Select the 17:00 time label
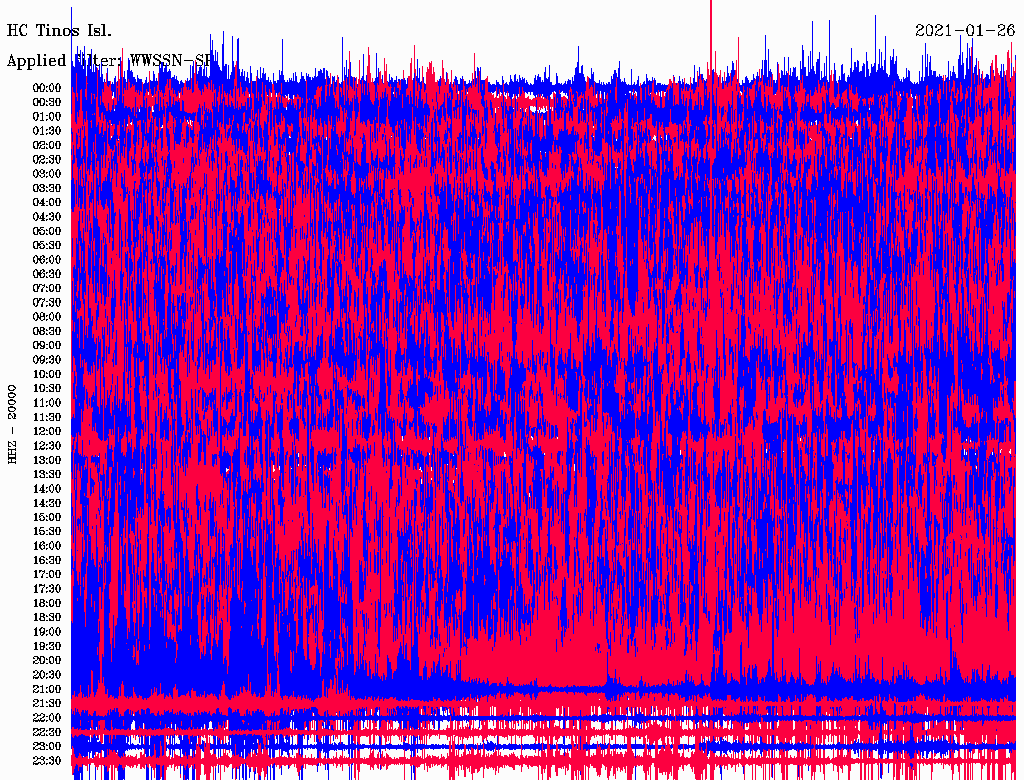This screenshot has height=780, width=1024. coord(46,575)
